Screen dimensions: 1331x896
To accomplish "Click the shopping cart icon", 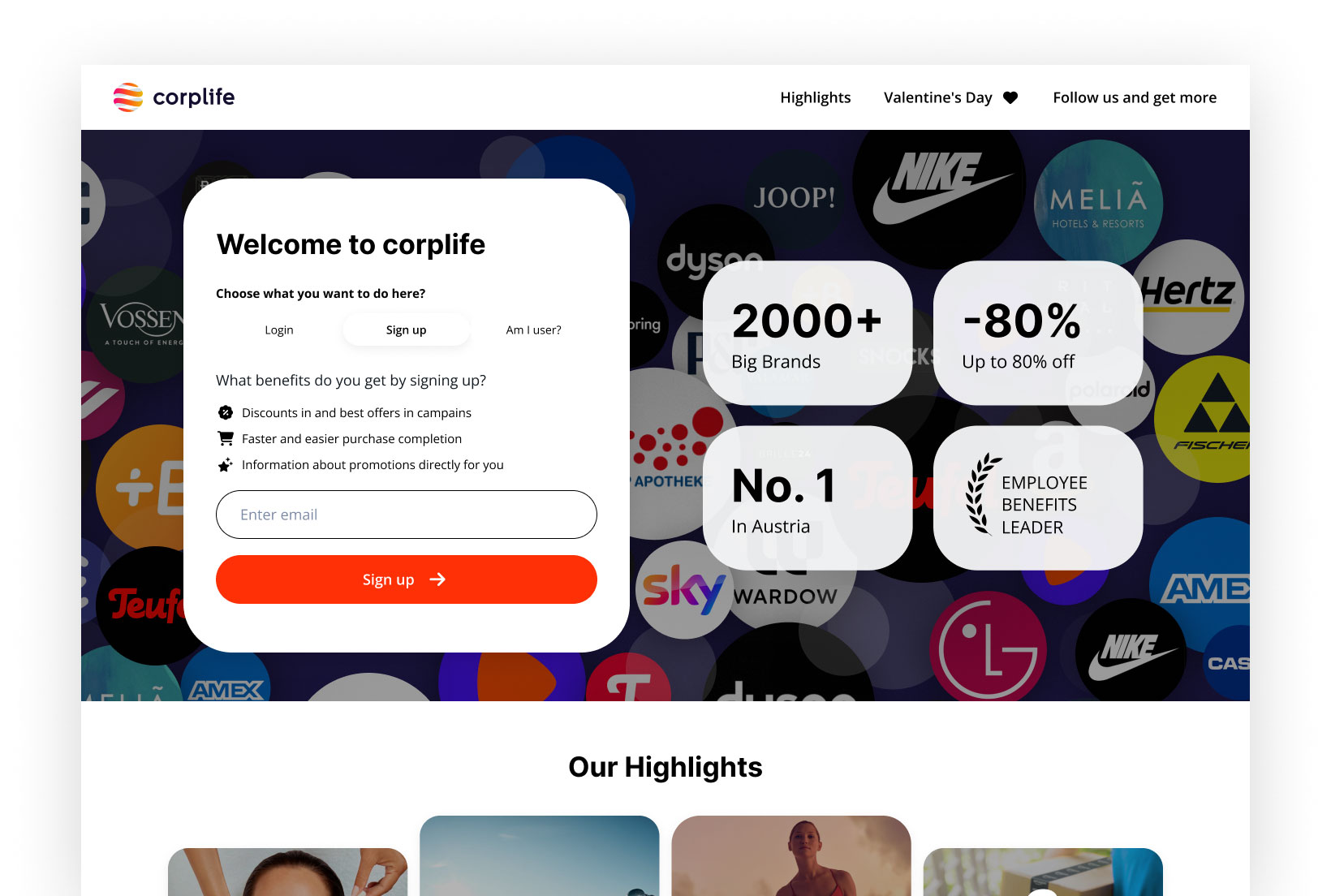I will [x=226, y=438].
